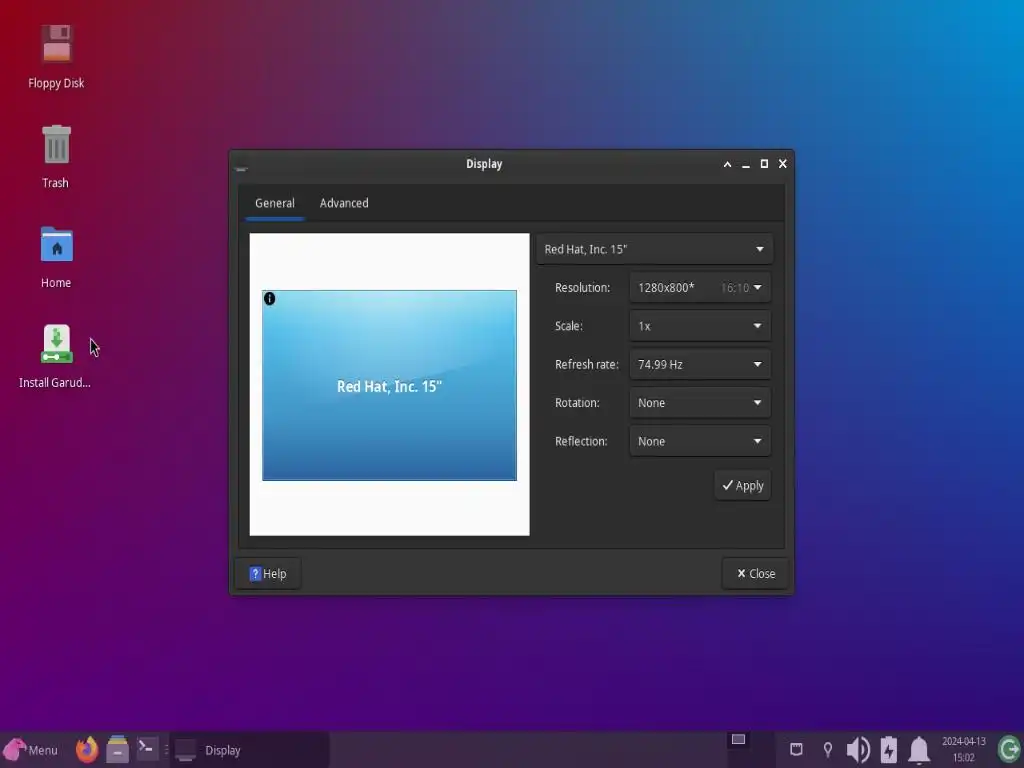Click the Display window taskbar entry
This screenshot has height=768, width=1024.
coord(251,750)
